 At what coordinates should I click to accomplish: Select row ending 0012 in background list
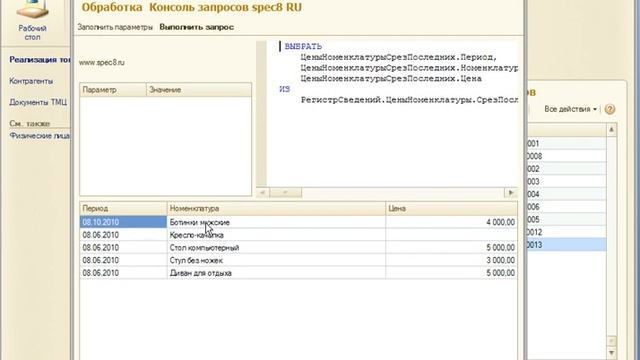tap(567, 232)
